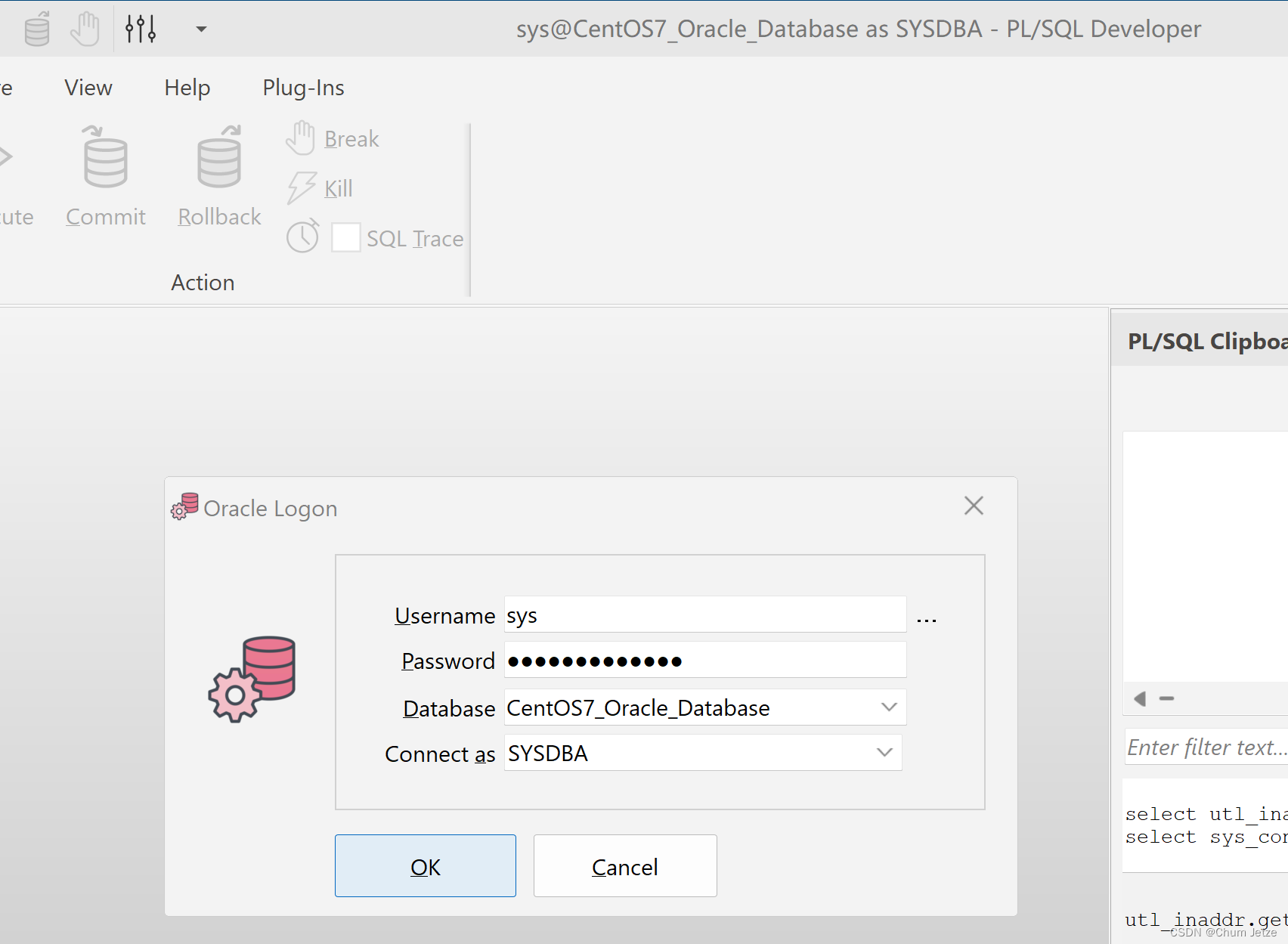Open the View menu
The image size is (1288, 944).
pyautogui.click(x=88, y=88)
